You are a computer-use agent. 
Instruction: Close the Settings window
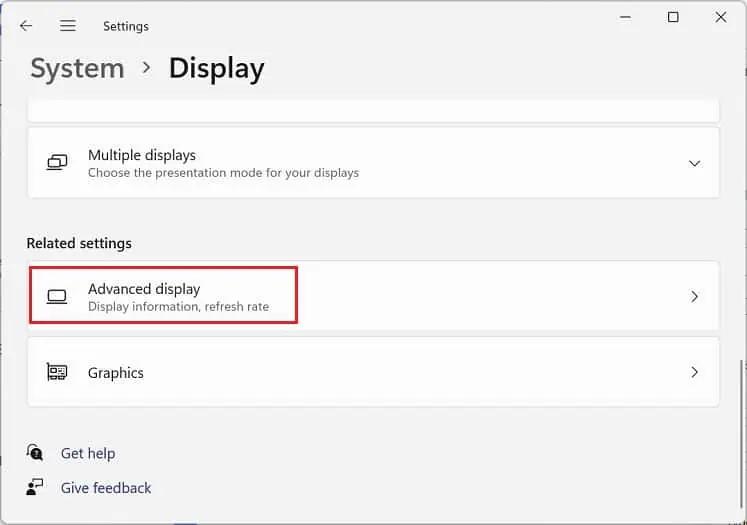(x=721, y=18)
